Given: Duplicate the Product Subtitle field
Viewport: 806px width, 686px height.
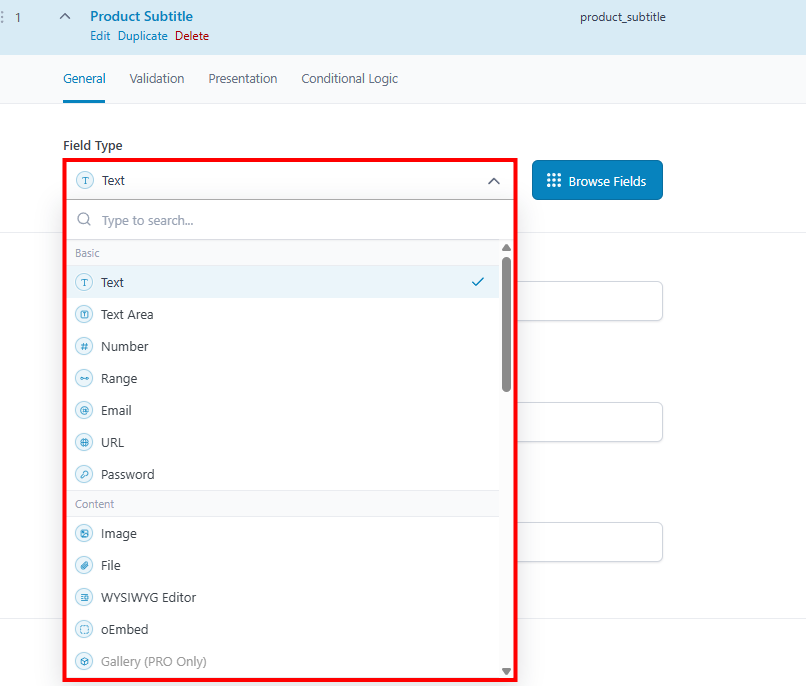Looking at the screenshot, I should tap(142, 35).
